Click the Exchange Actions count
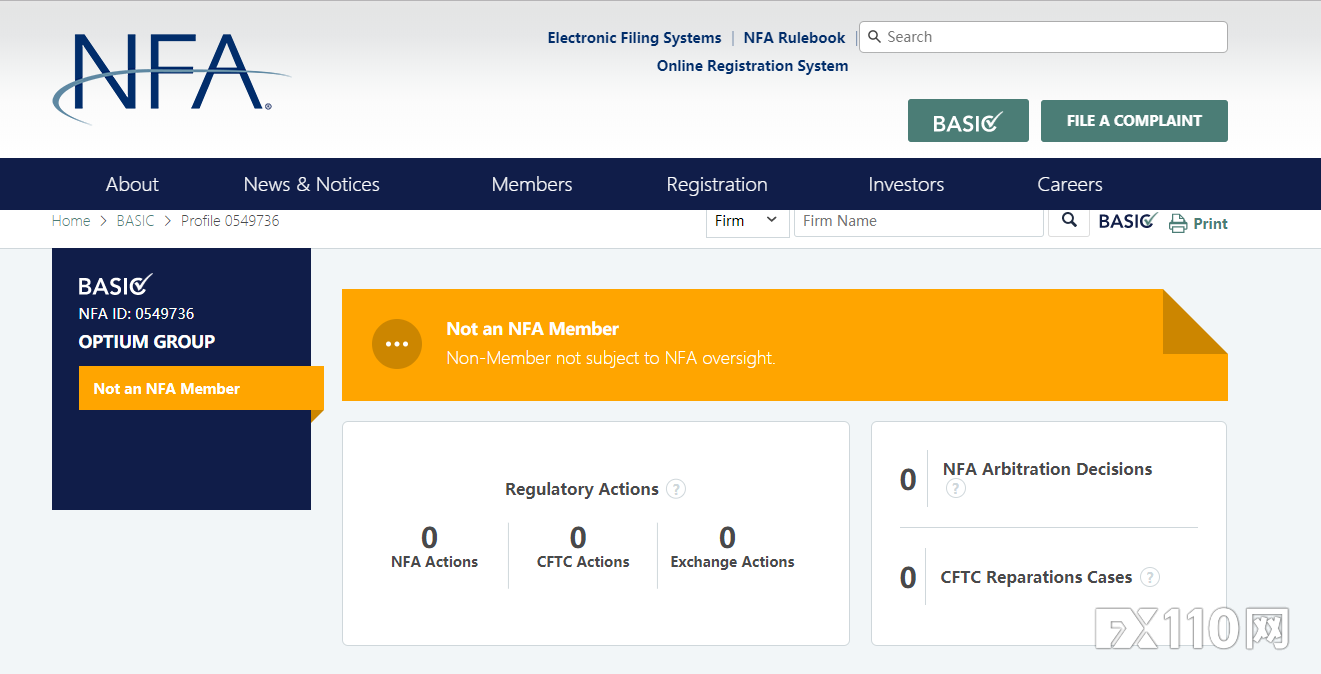 pyautogui.click(x=727, y=538)
